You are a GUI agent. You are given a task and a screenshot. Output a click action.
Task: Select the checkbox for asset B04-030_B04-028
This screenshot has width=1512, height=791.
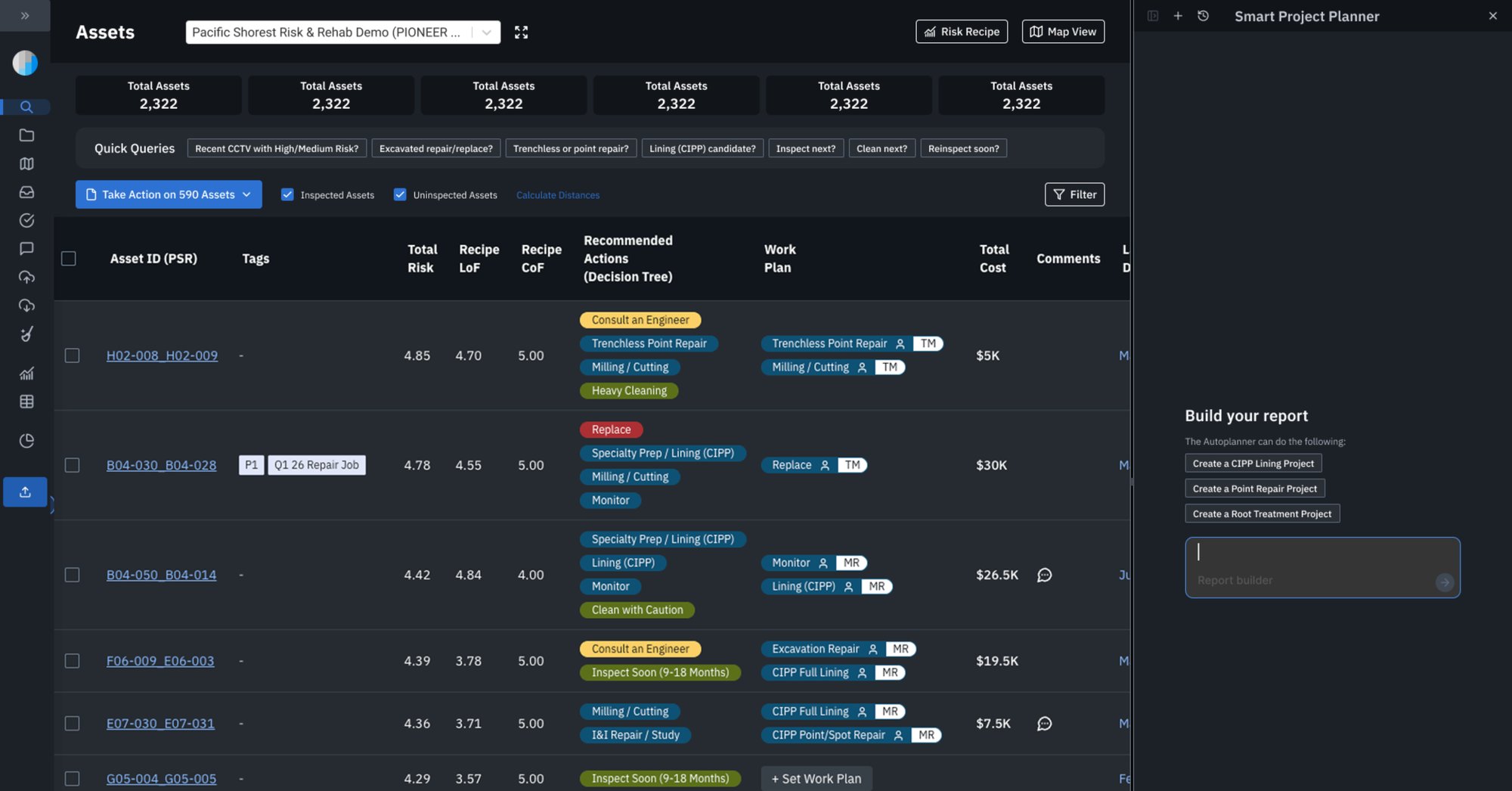tap(72, 465)
